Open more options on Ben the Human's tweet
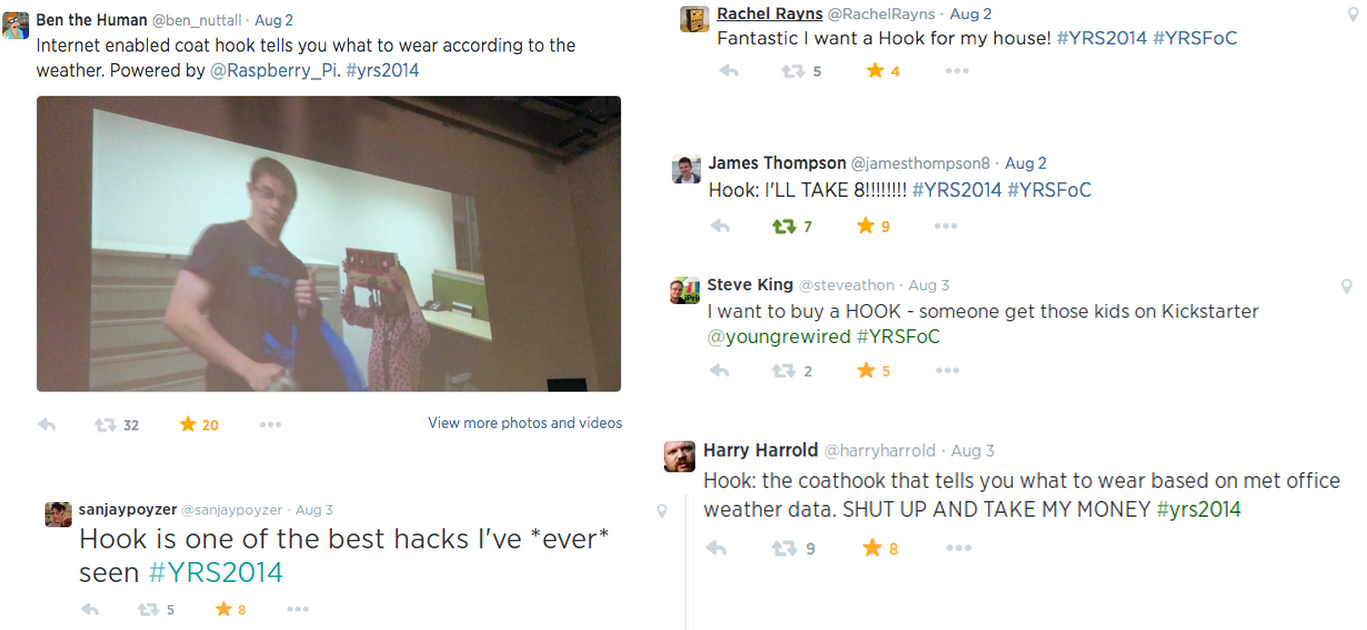 [270, 425]
